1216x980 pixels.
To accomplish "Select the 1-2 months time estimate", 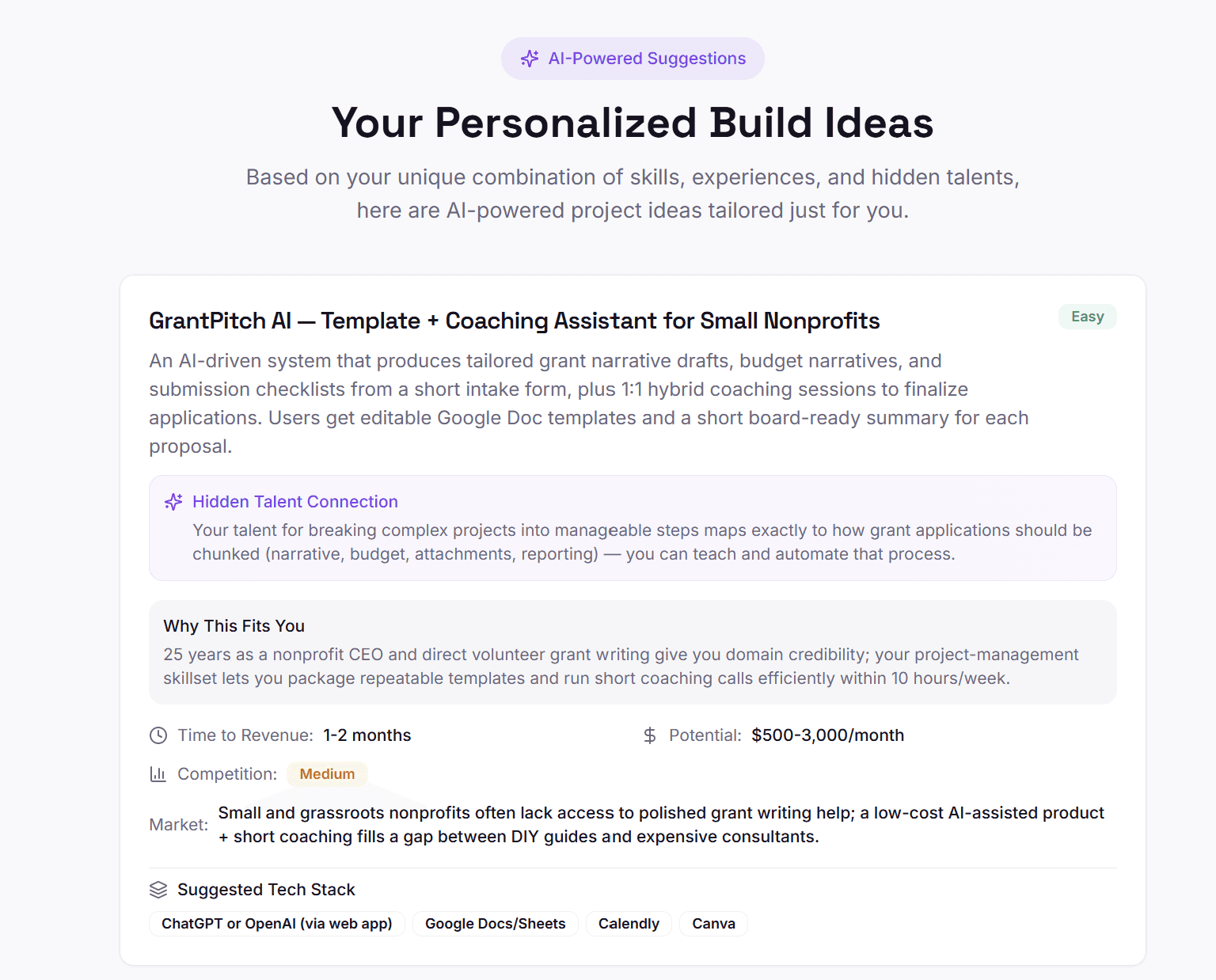I will click(367, 735).
